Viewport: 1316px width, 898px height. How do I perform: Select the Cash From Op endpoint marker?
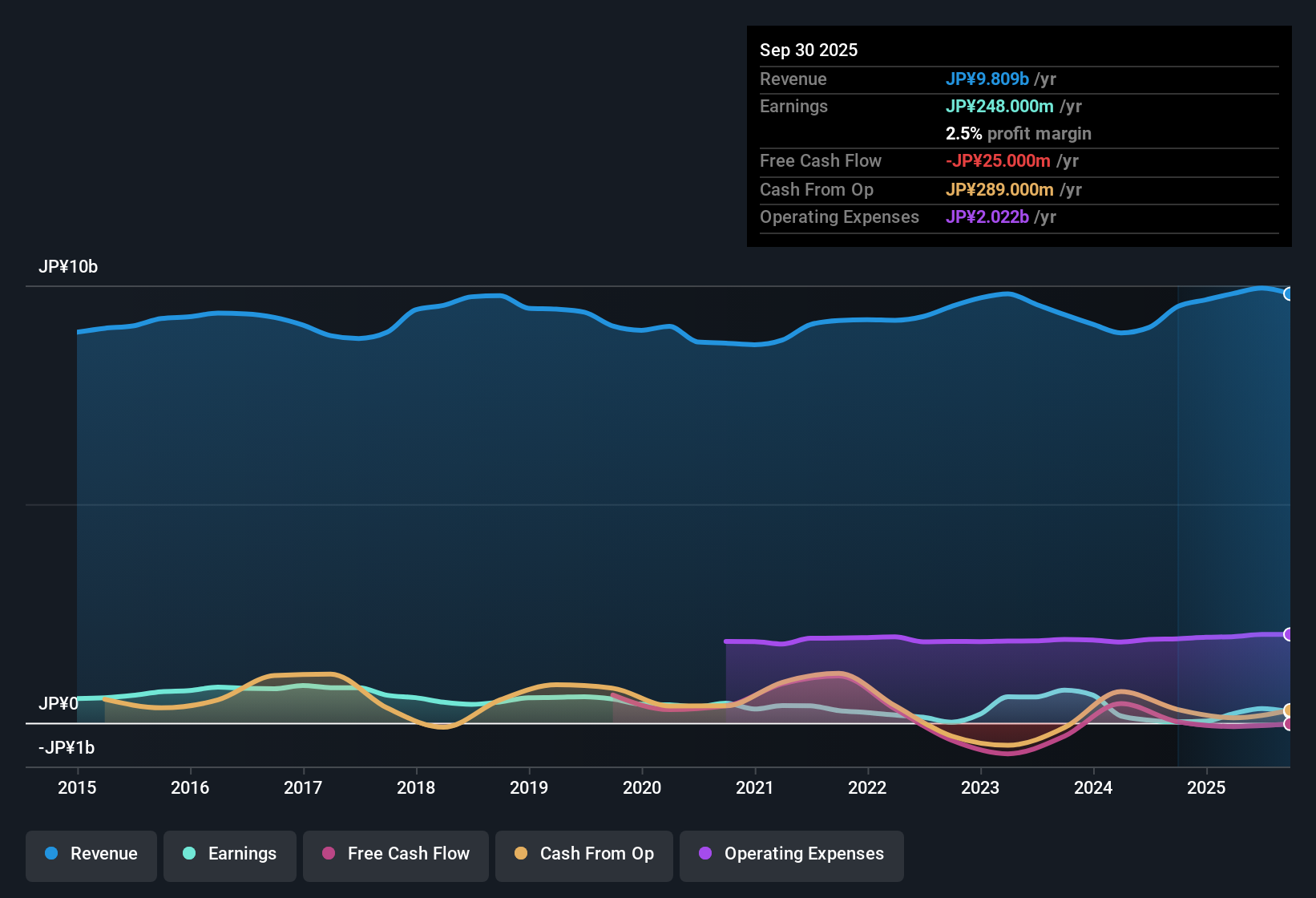pyautogui.click(x=1288, y=710)
